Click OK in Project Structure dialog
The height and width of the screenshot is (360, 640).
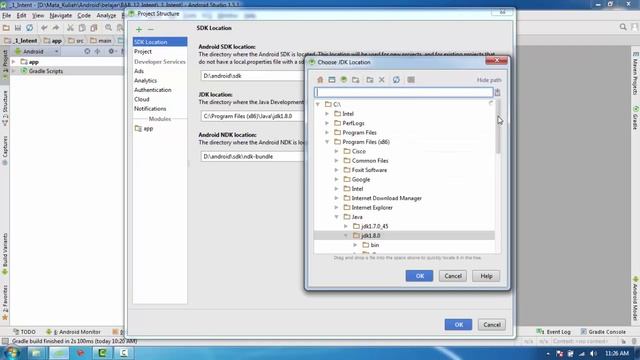458,325
